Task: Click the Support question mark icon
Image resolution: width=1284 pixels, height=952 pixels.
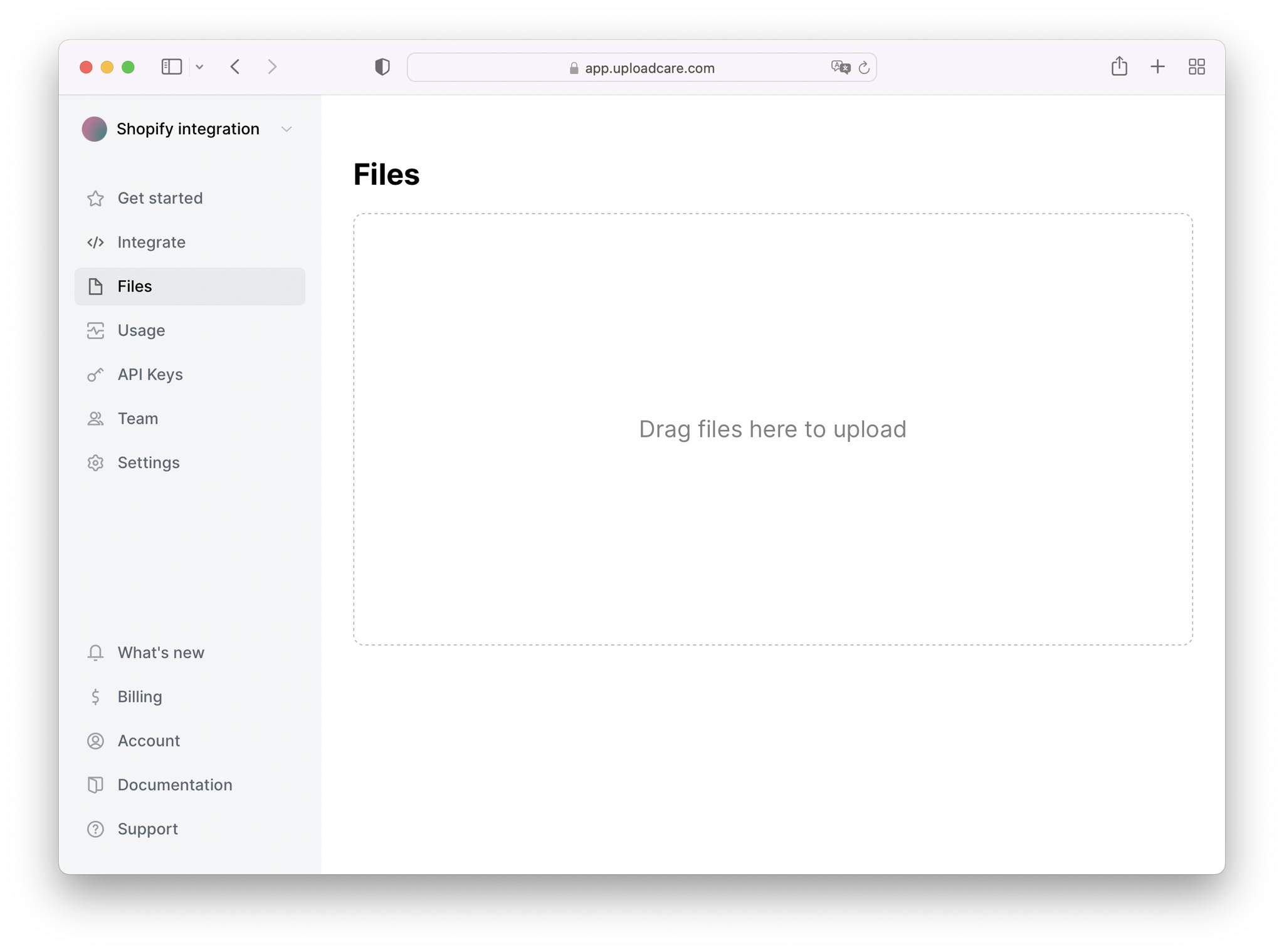Action: click(x=95, y=829)
